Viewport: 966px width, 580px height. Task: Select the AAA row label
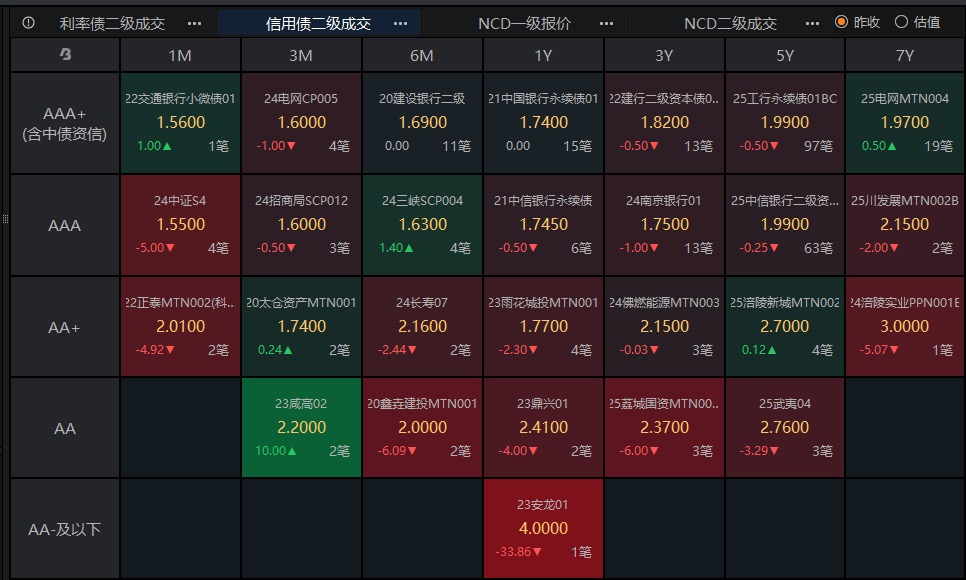pos(65,225)
